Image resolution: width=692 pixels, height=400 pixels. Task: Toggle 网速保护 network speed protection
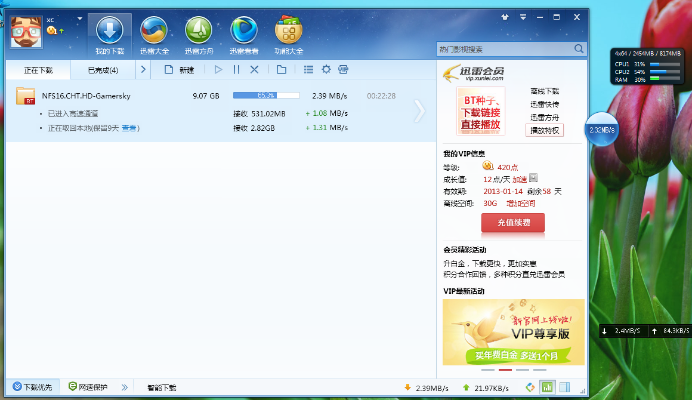[88, 387]
